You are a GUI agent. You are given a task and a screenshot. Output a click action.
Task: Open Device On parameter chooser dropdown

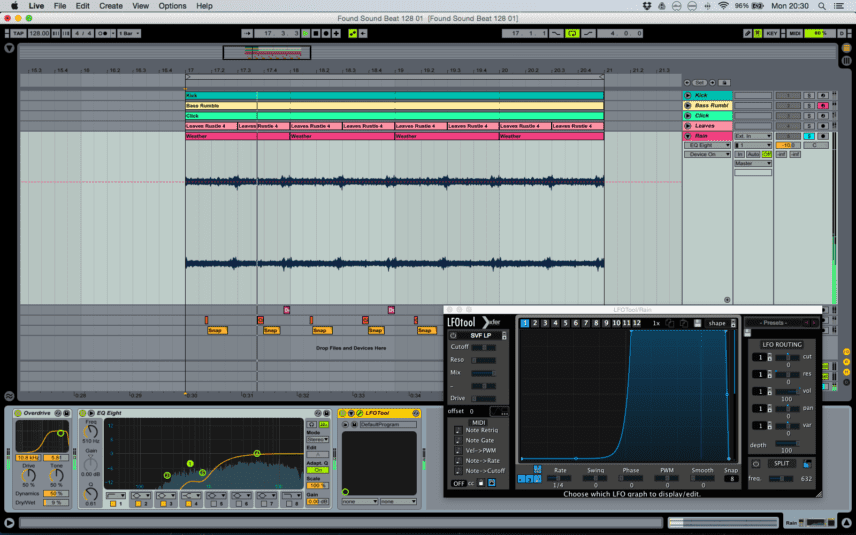coord(708,154)
